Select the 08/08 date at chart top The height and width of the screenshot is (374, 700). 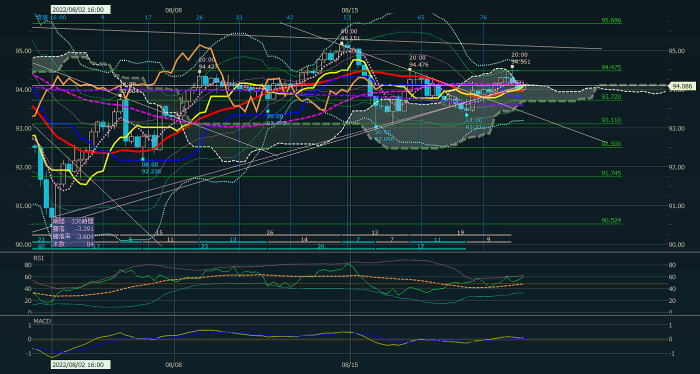click(173, 9)
